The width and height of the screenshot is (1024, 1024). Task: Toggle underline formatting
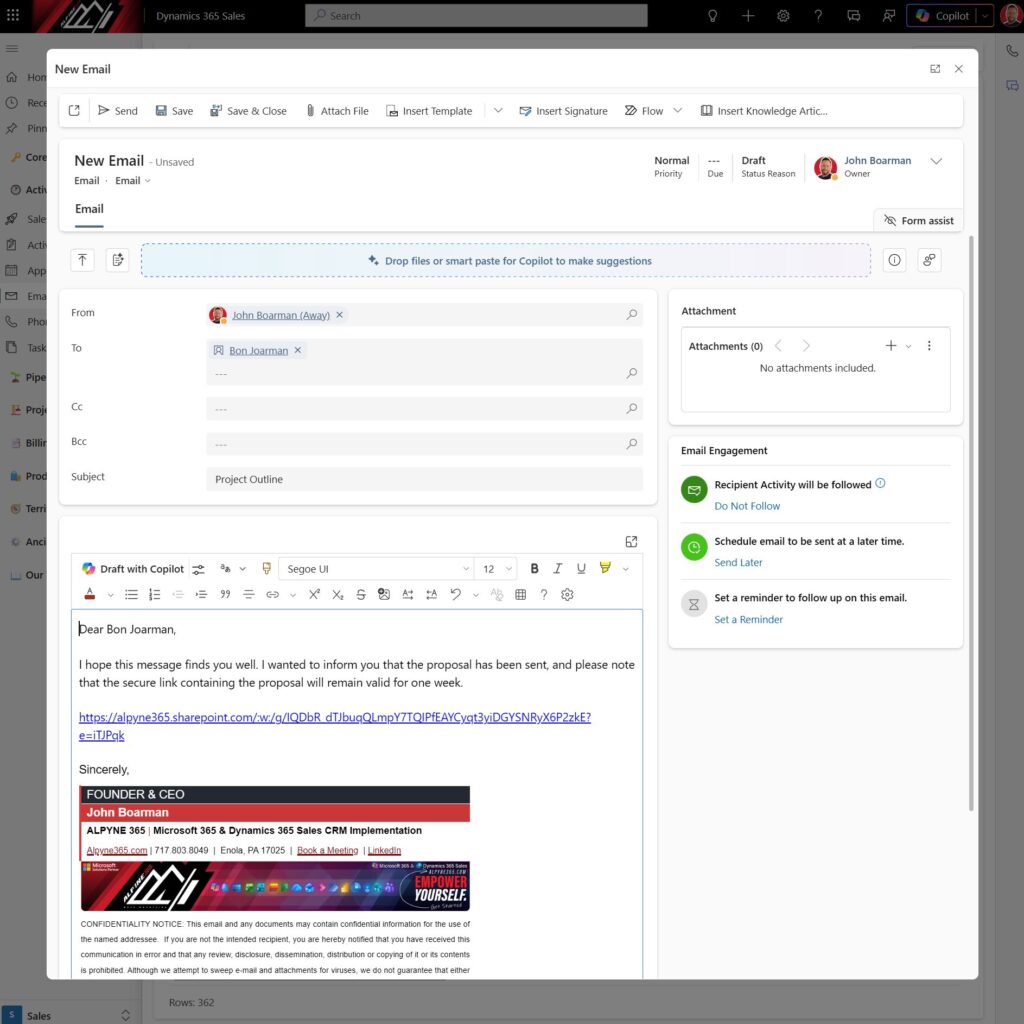click(581, 568)
